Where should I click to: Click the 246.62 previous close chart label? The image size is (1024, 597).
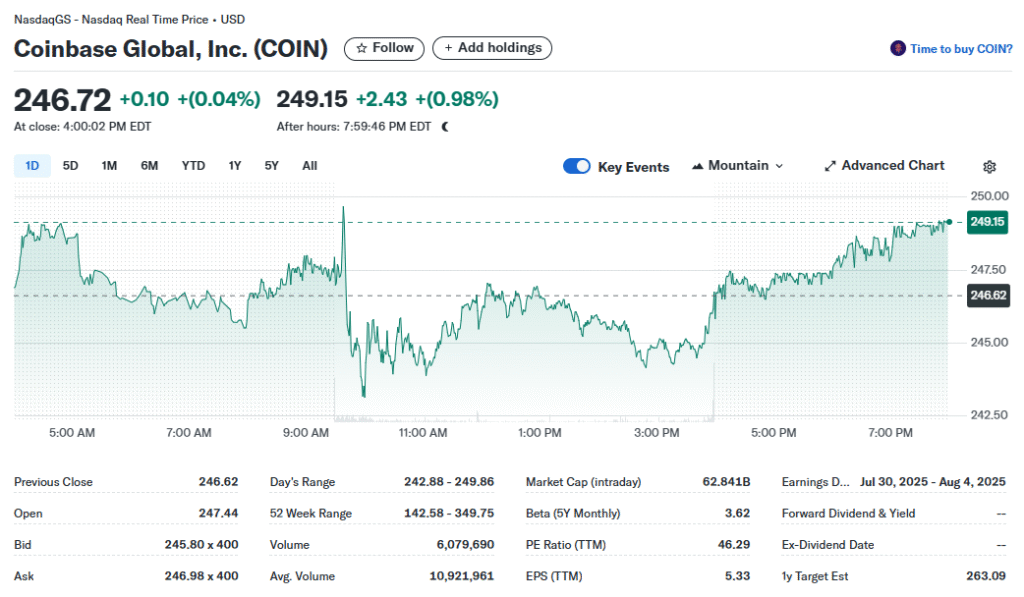[987, 295]
